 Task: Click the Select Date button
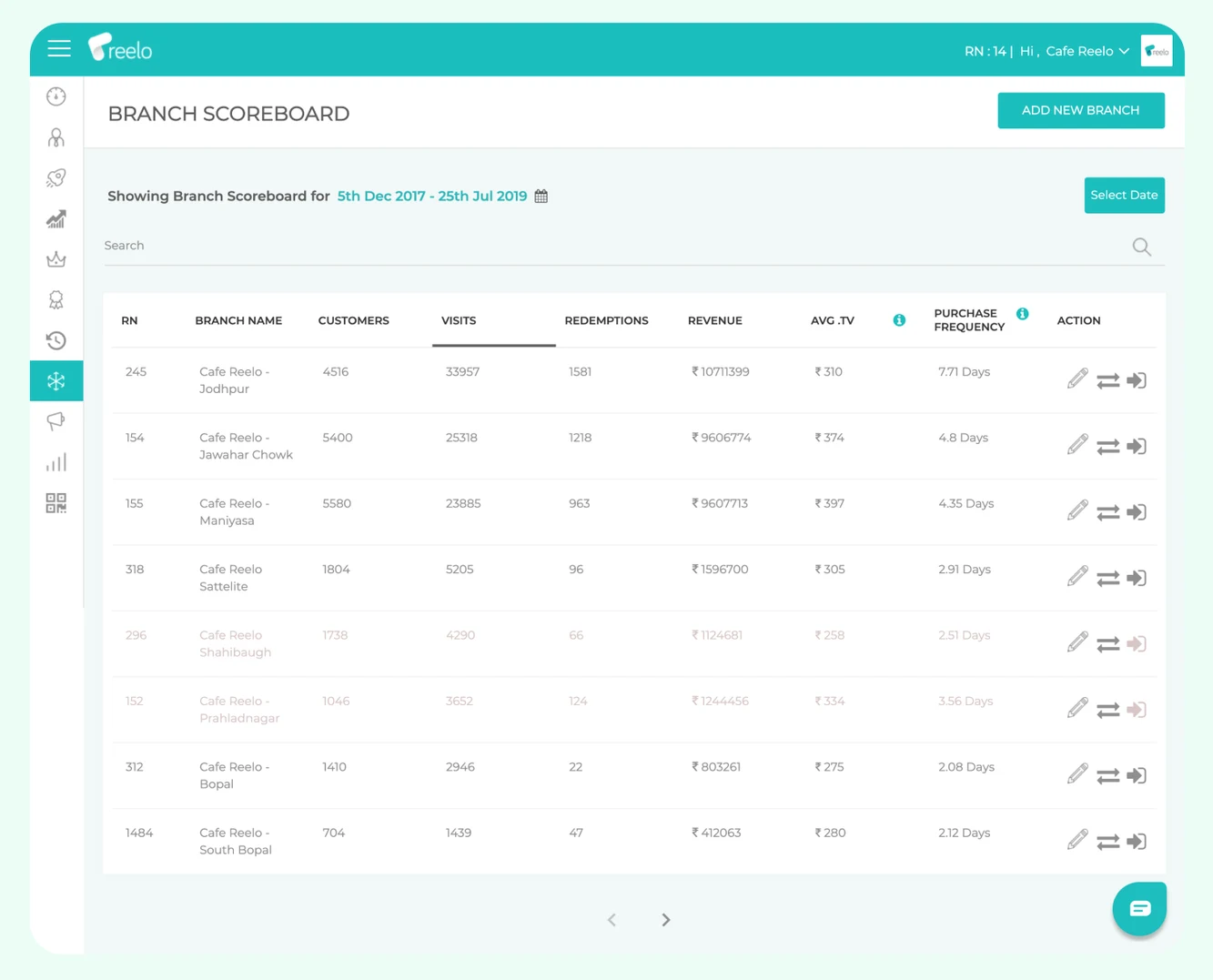[x=1124, y=196]
